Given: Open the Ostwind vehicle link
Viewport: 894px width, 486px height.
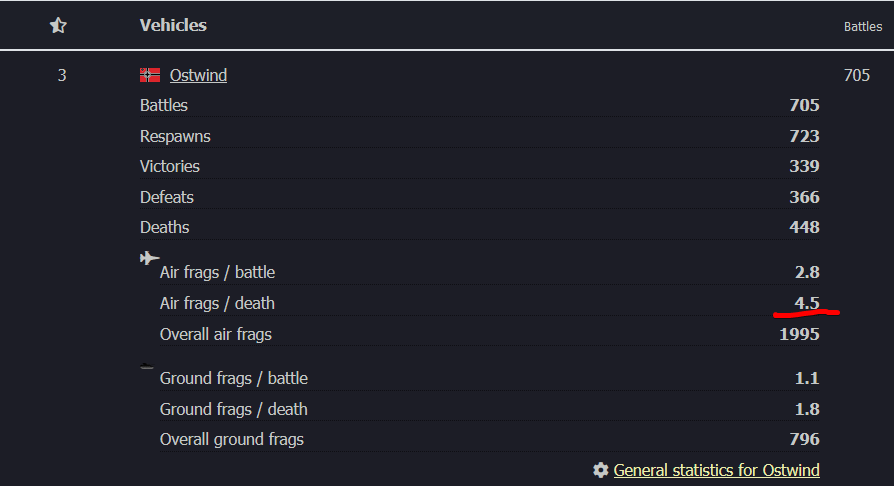Looking at the screenshot, I should coord(198,75).
